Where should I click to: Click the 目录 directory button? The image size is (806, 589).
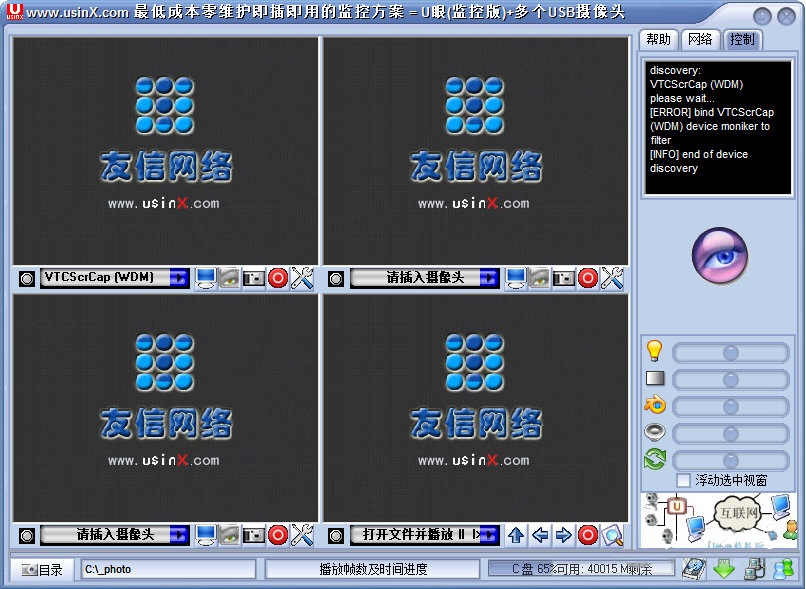tap(43, 569)
